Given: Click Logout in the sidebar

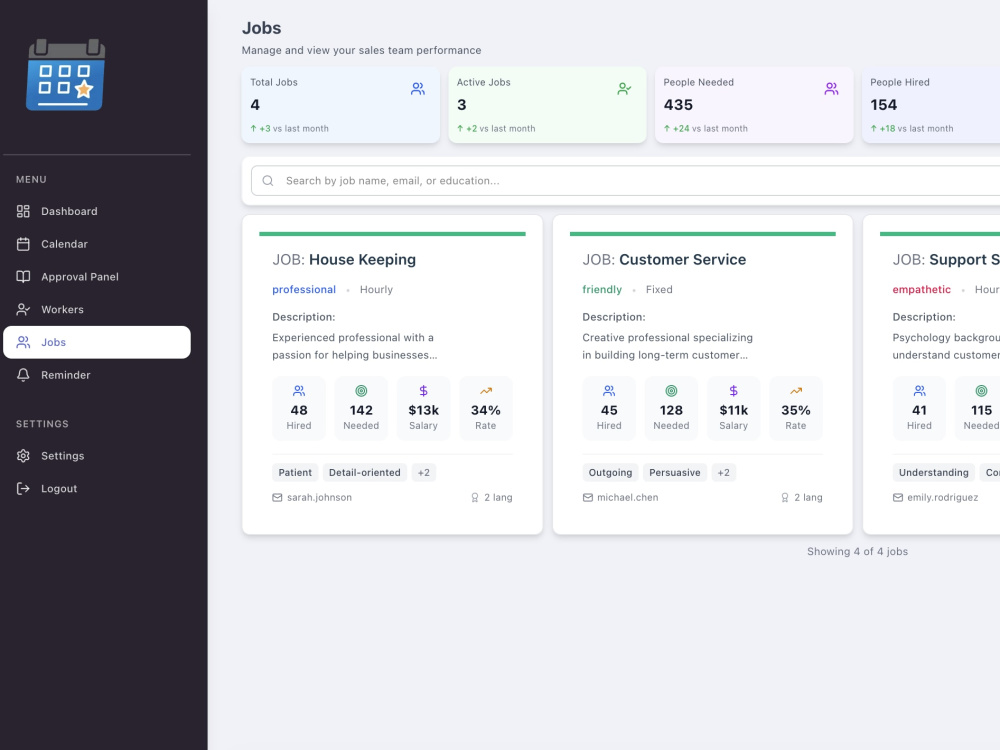Looking at the screenshot, I should (97, 489).
